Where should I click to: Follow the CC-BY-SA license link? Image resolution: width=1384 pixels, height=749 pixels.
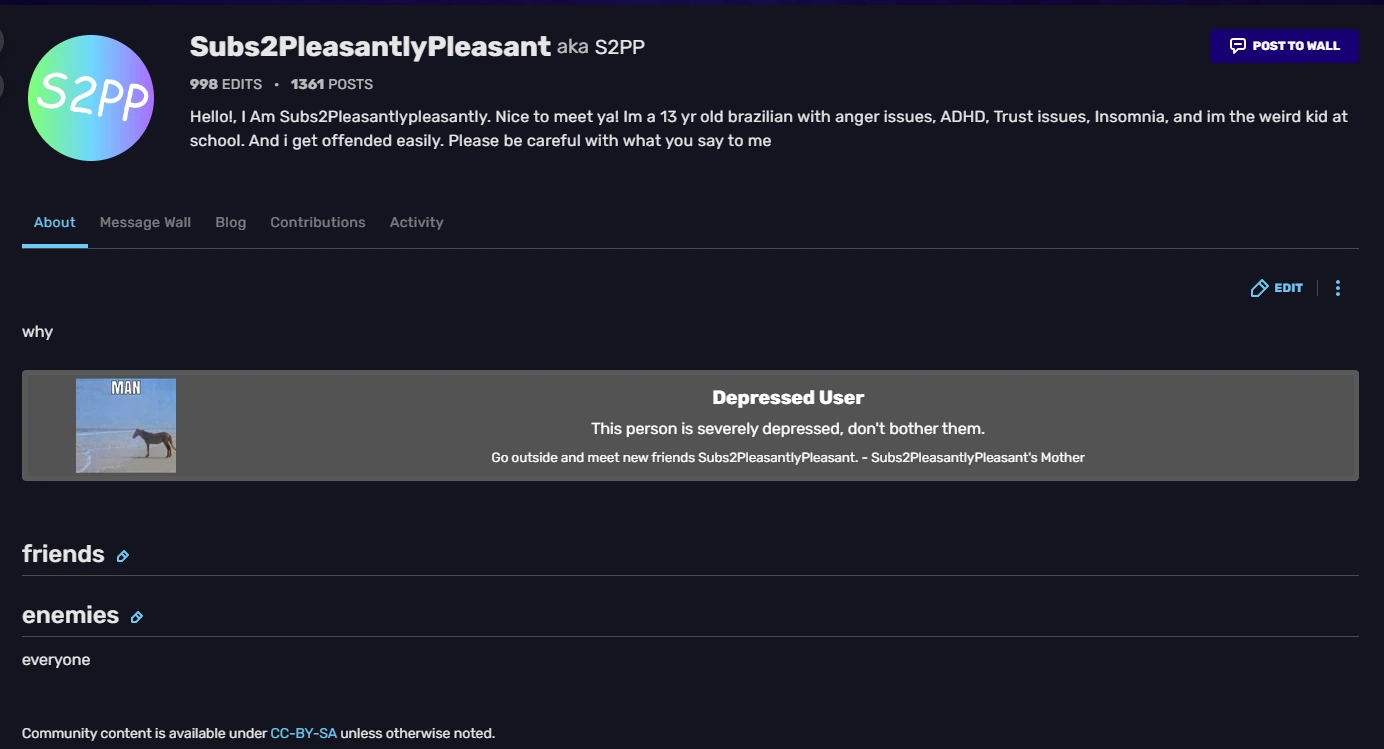coord(303,733)
